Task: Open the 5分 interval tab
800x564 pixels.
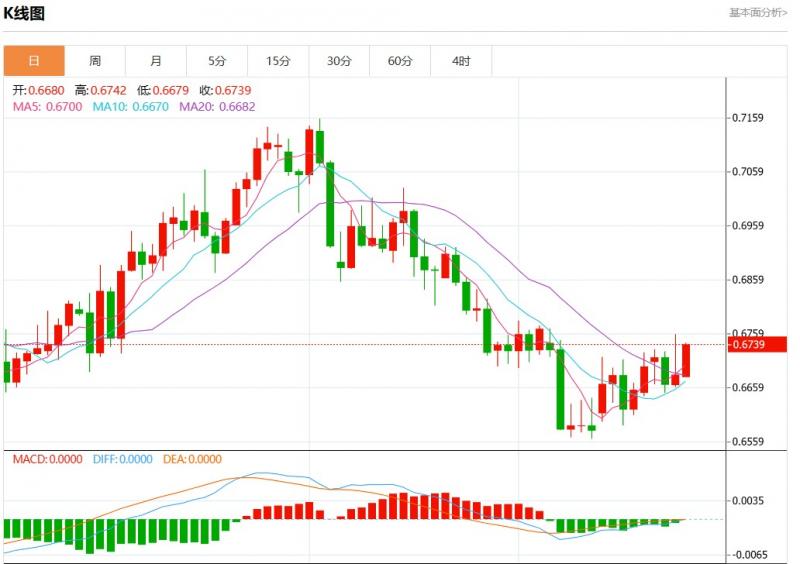Action: [x=217, y=61]
